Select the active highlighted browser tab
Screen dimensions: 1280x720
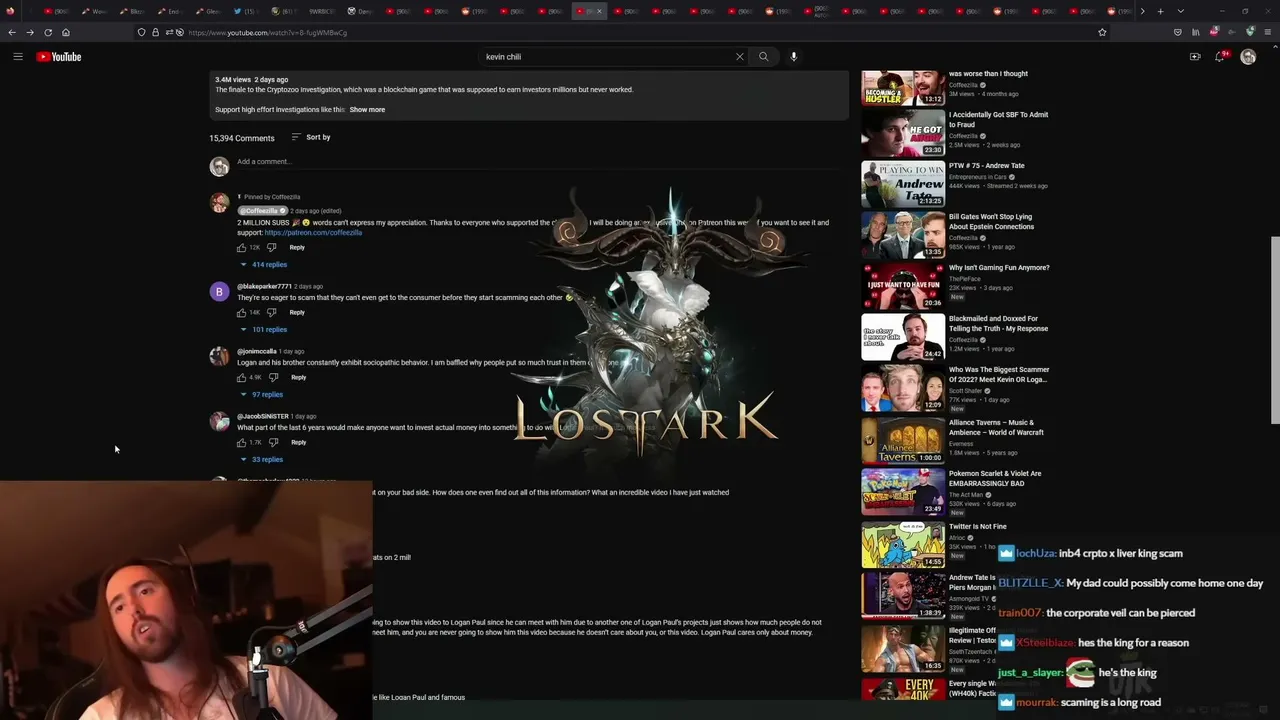[x=589, y=11]
